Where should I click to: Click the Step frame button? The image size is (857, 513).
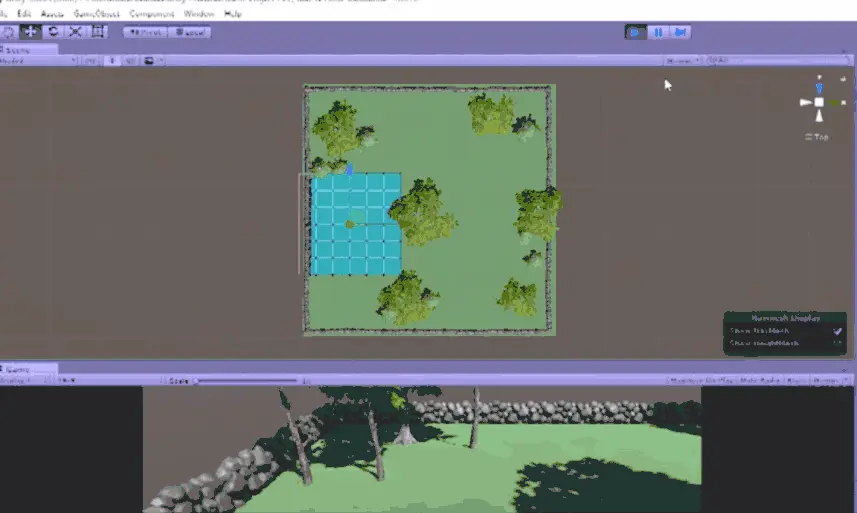tap(680, 32)
